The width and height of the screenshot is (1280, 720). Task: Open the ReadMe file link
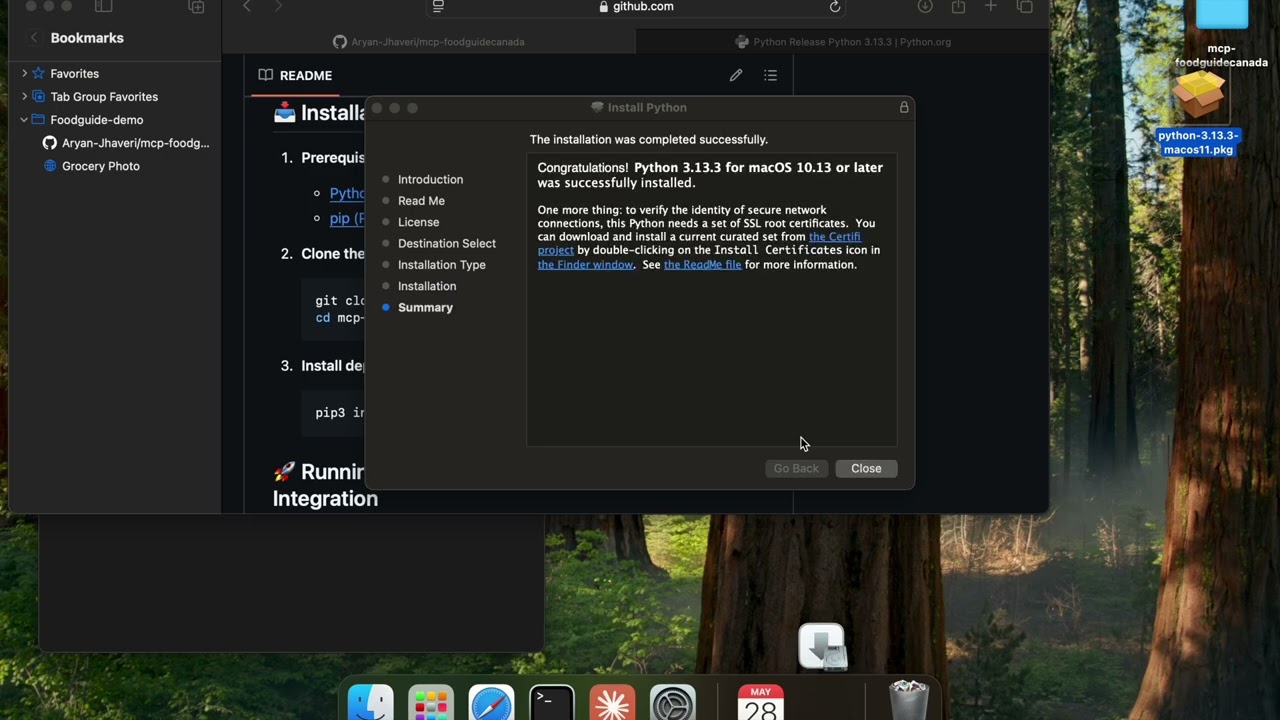(x=702, y=265)
